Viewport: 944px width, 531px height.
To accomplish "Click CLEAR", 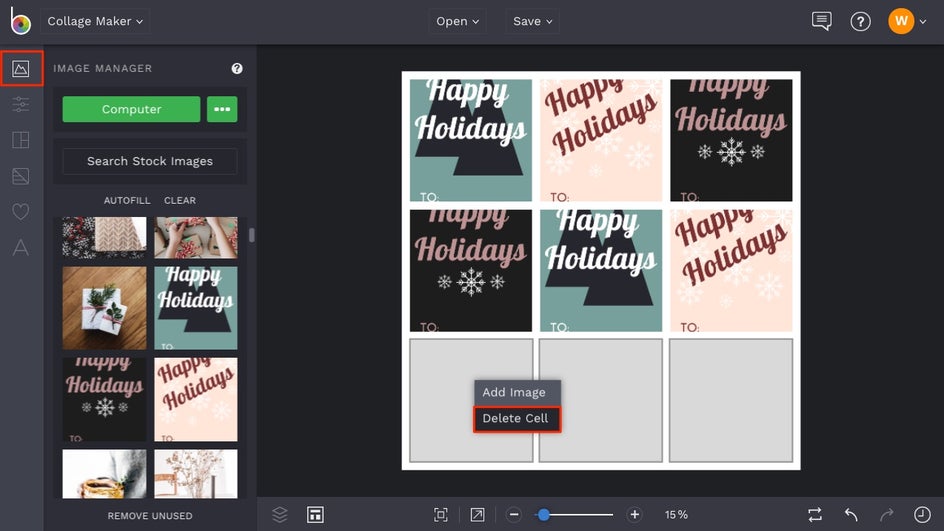I will (180, 200).
